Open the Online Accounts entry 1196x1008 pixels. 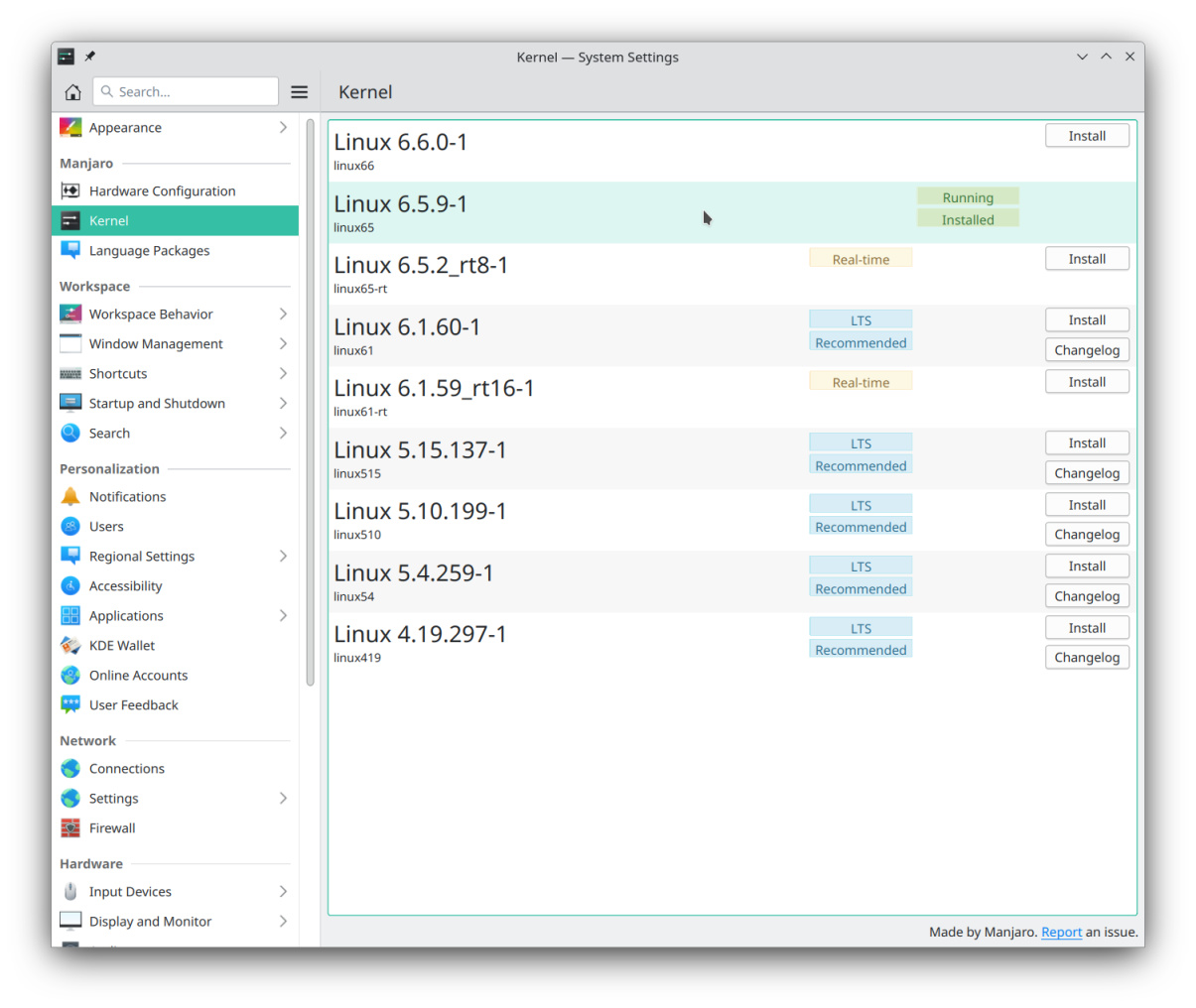point(175,676)
